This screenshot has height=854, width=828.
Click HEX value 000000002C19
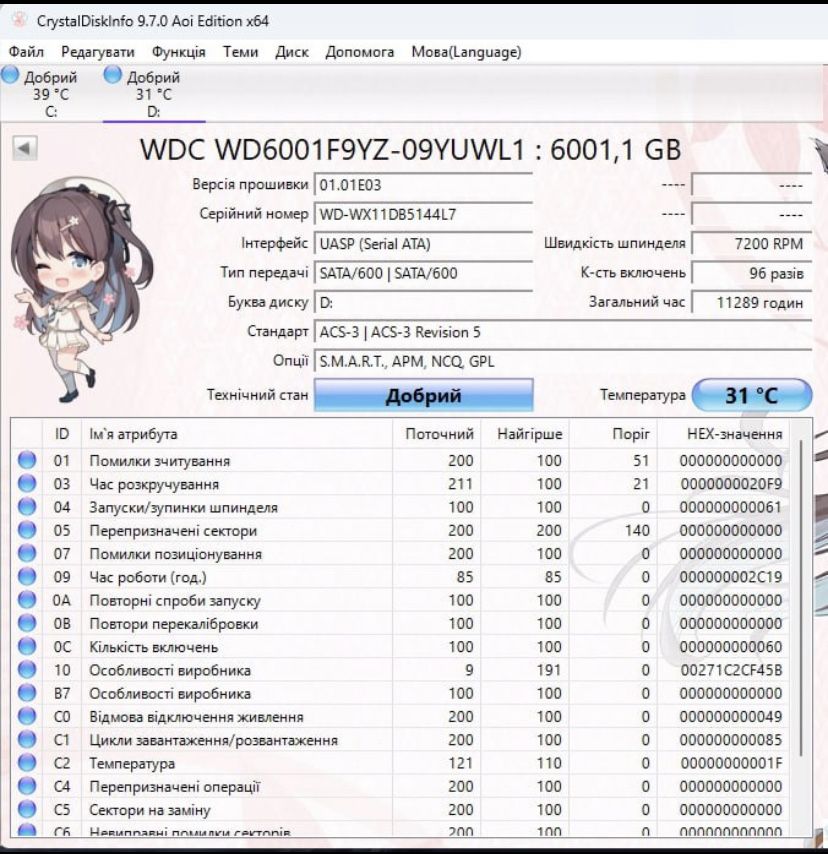[x=731, y=577]
